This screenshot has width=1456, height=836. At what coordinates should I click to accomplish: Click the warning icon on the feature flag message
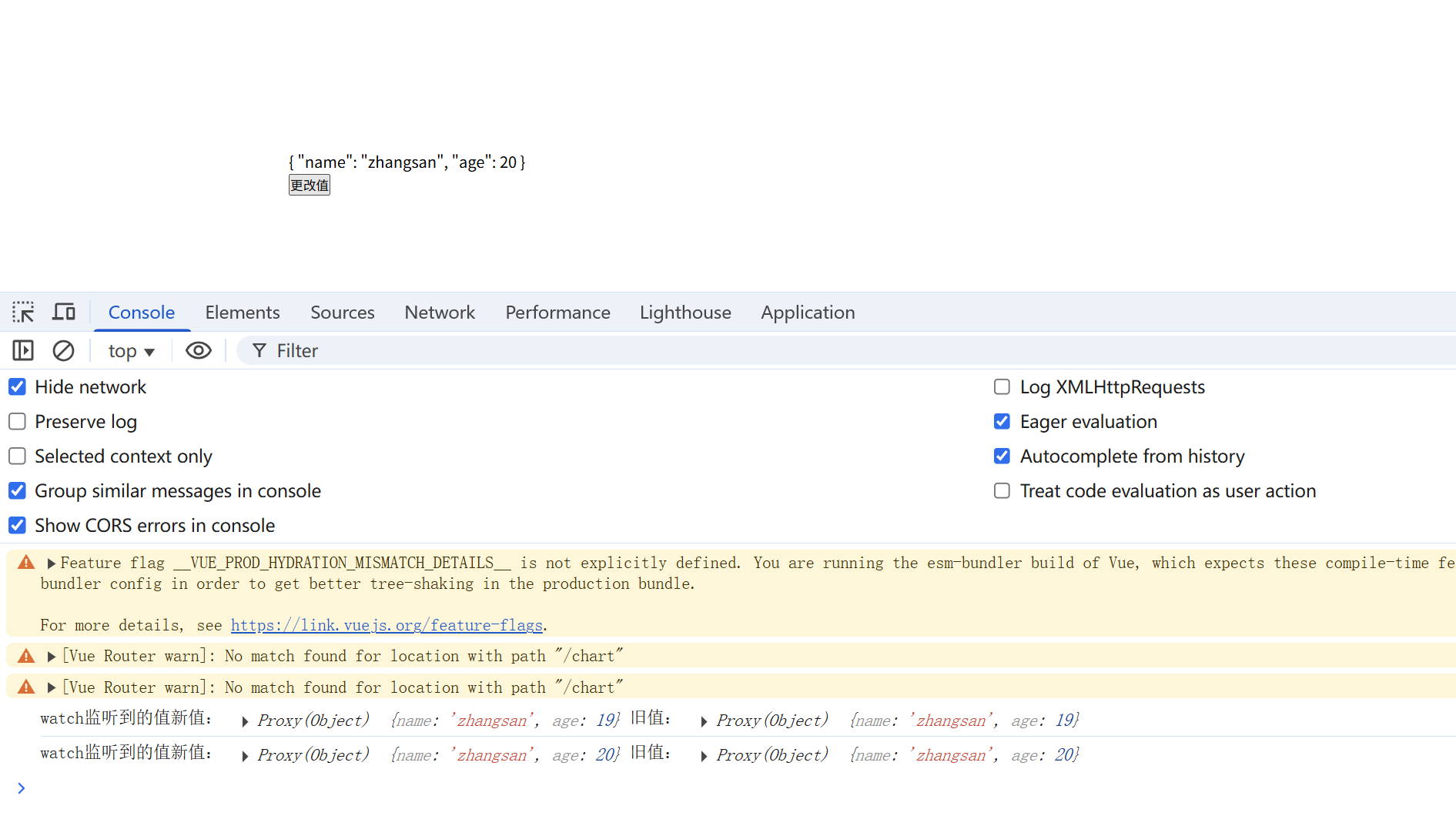point(26,563)
